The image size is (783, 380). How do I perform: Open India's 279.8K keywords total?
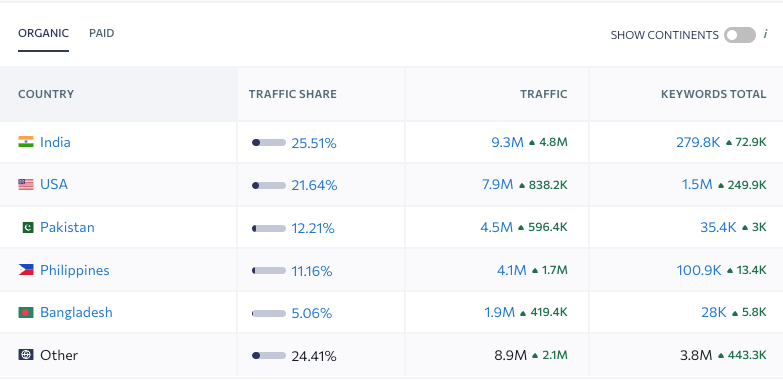tap(698, 142)
